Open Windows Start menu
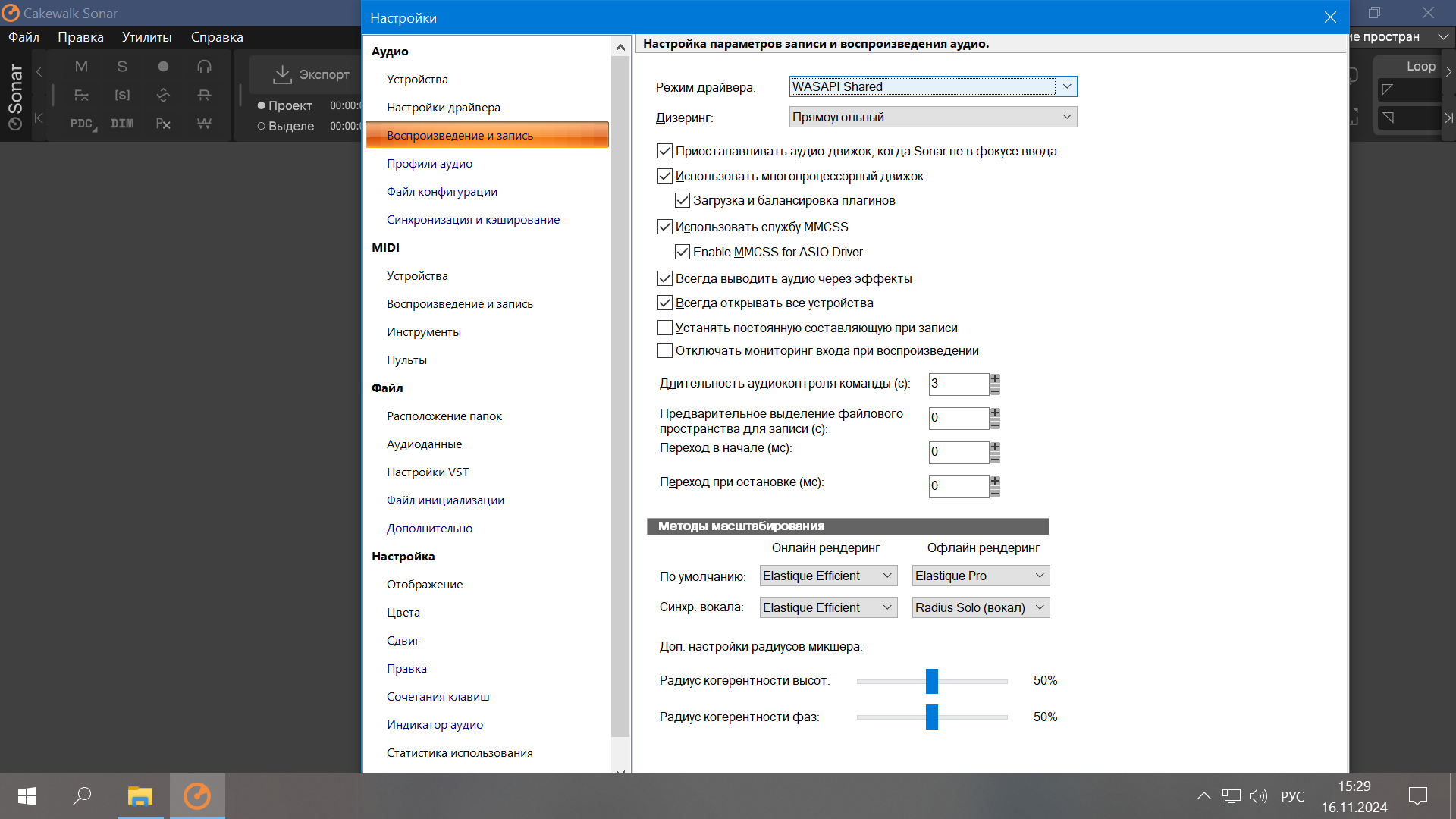Screen dimensions: 1456x819 (27, 796)
